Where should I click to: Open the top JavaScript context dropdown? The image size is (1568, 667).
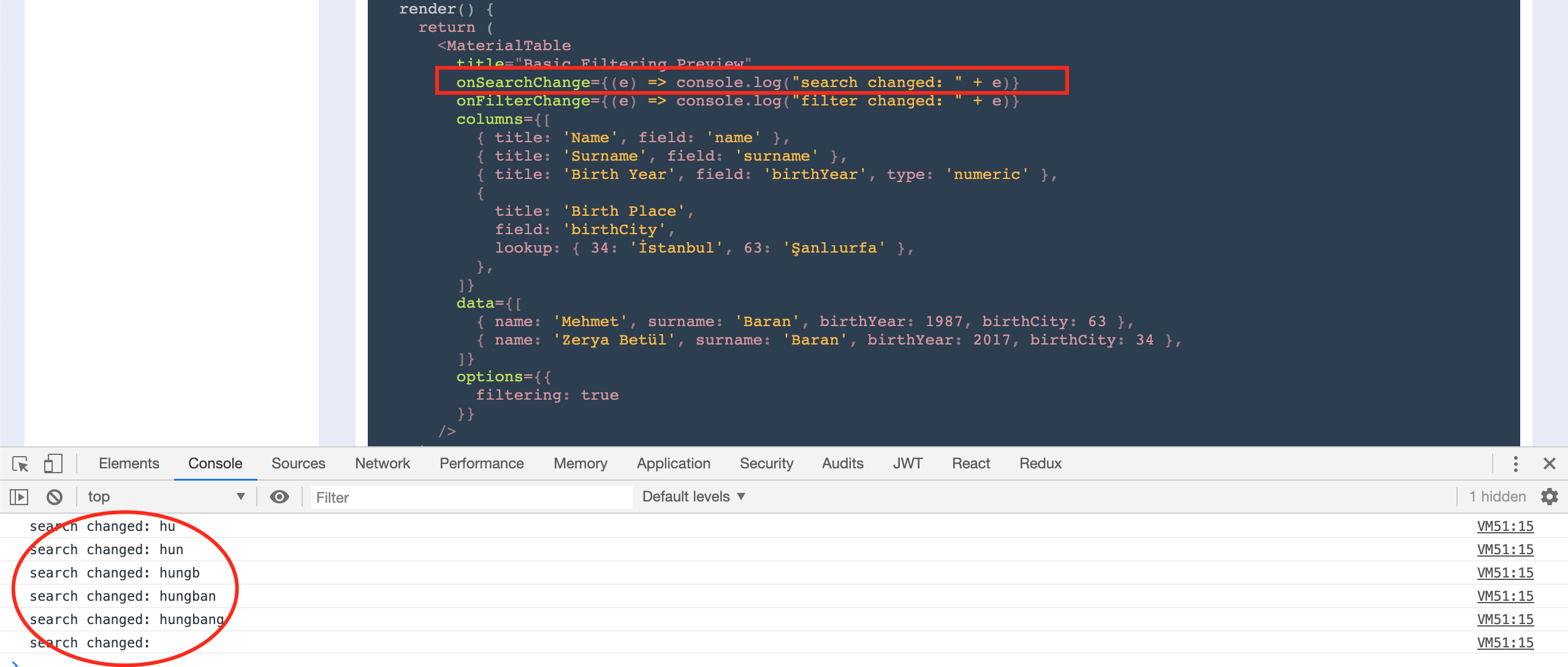[x=166, y=497]
